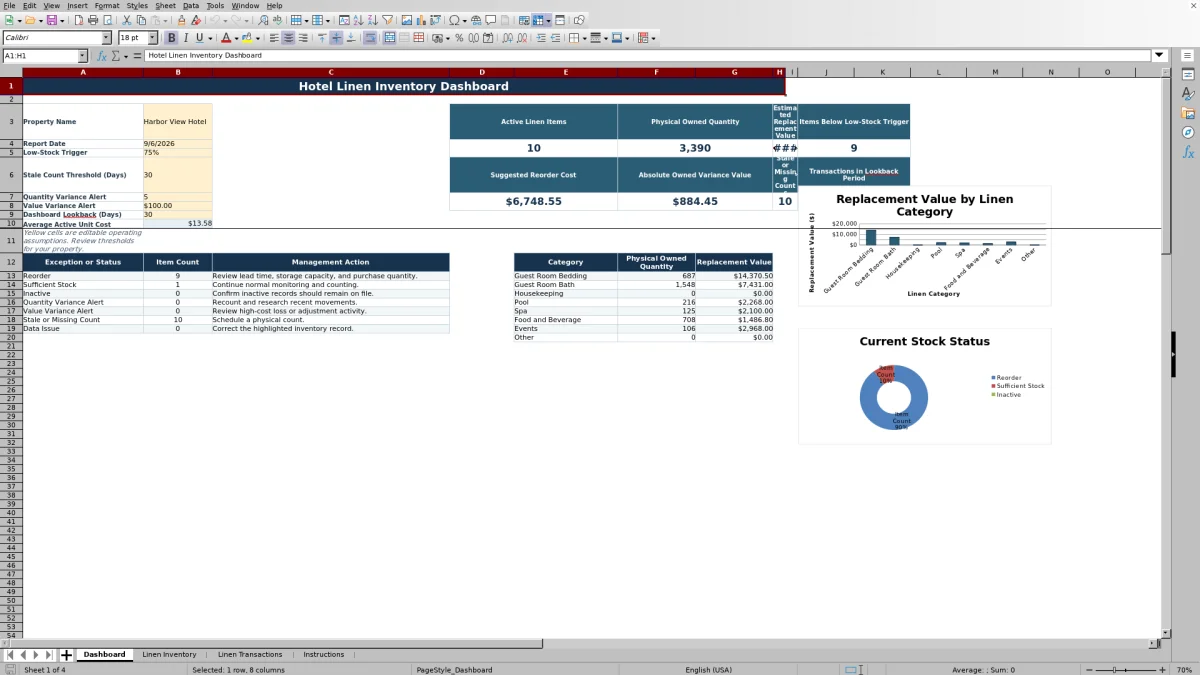Viewport: 1200px width, 675px height.
Task: Expand the formula bar arrow
Action: [x=1159, y=56]
